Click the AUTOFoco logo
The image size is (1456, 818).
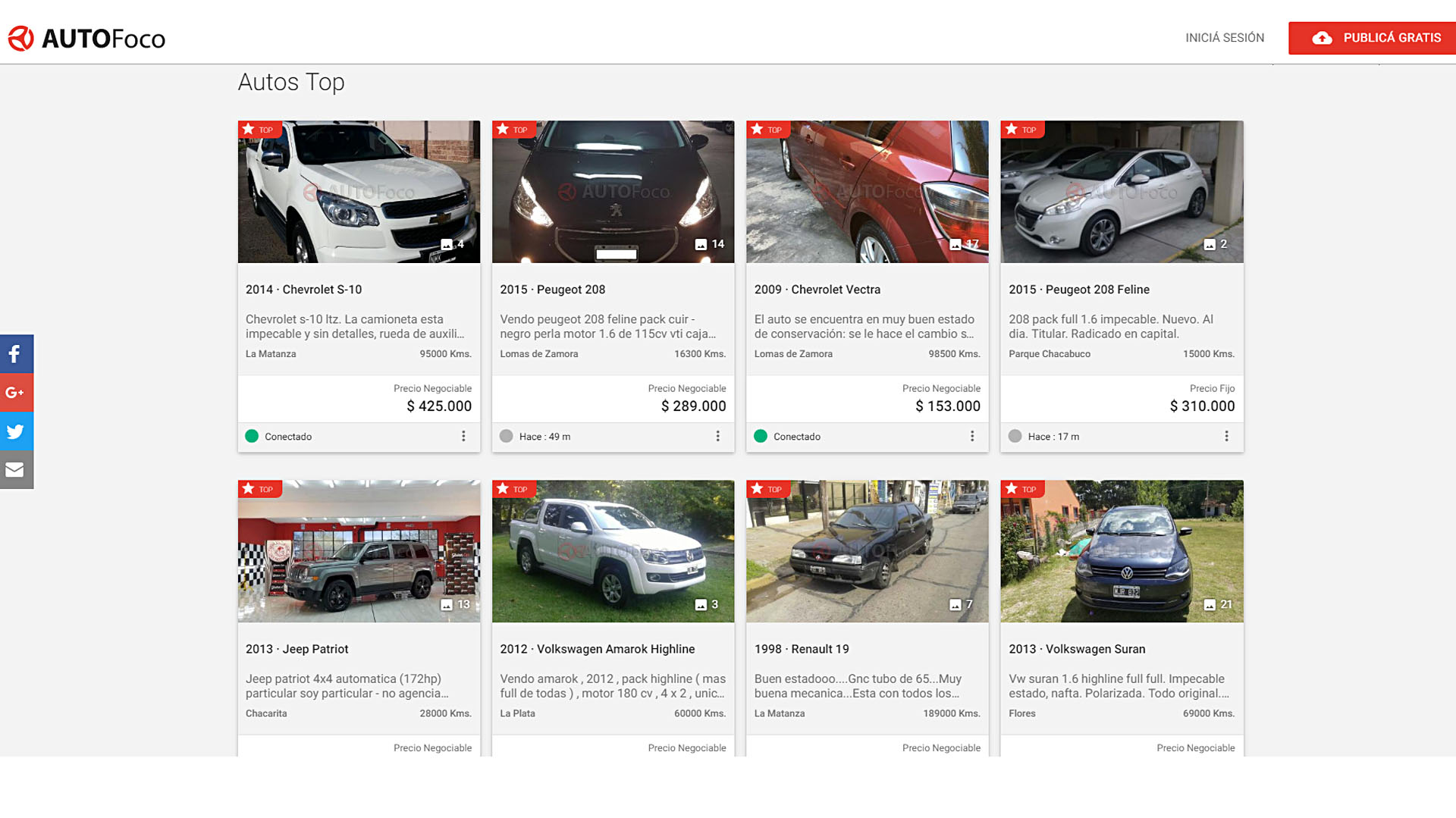[86, 38]
